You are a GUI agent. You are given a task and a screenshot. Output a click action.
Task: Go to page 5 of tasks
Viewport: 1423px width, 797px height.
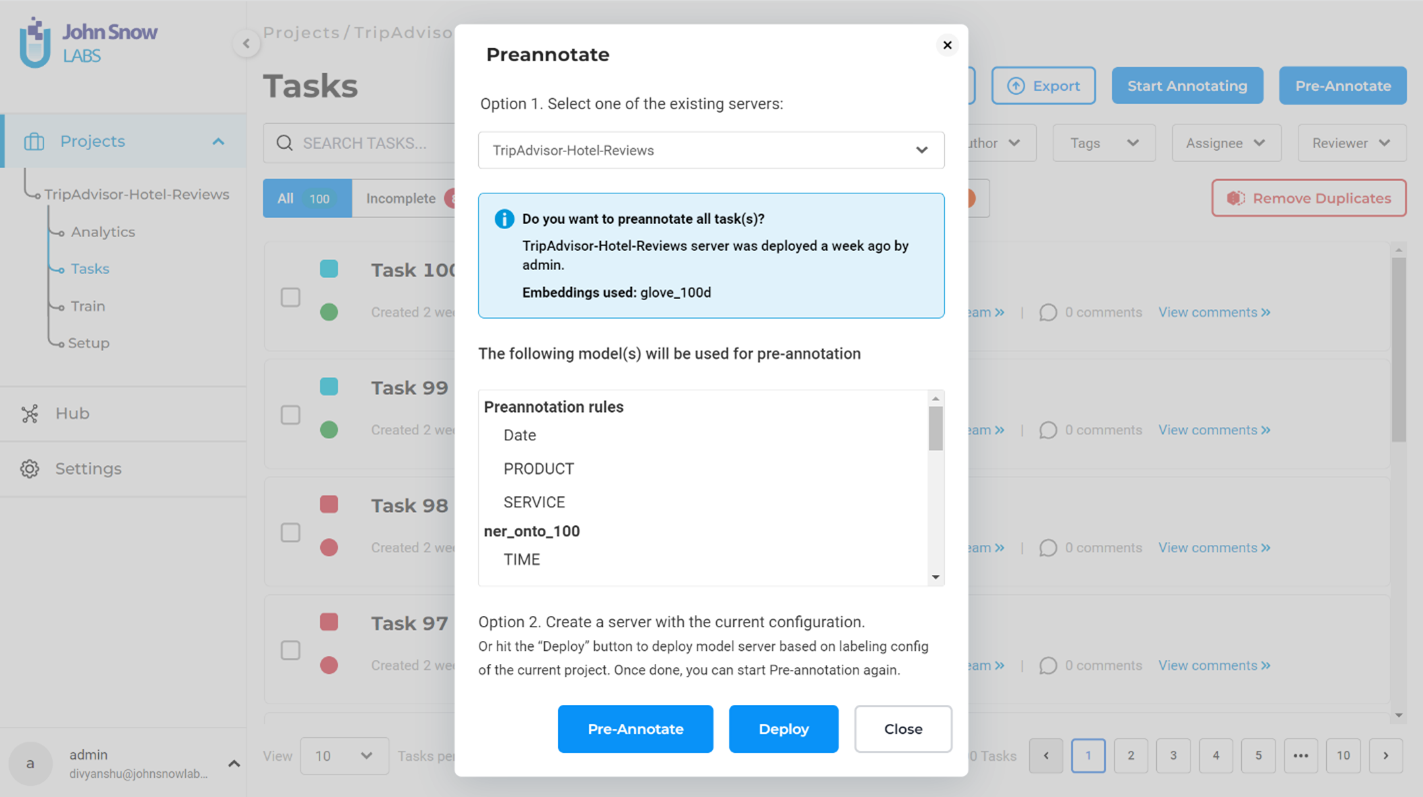click(1258, 756)
